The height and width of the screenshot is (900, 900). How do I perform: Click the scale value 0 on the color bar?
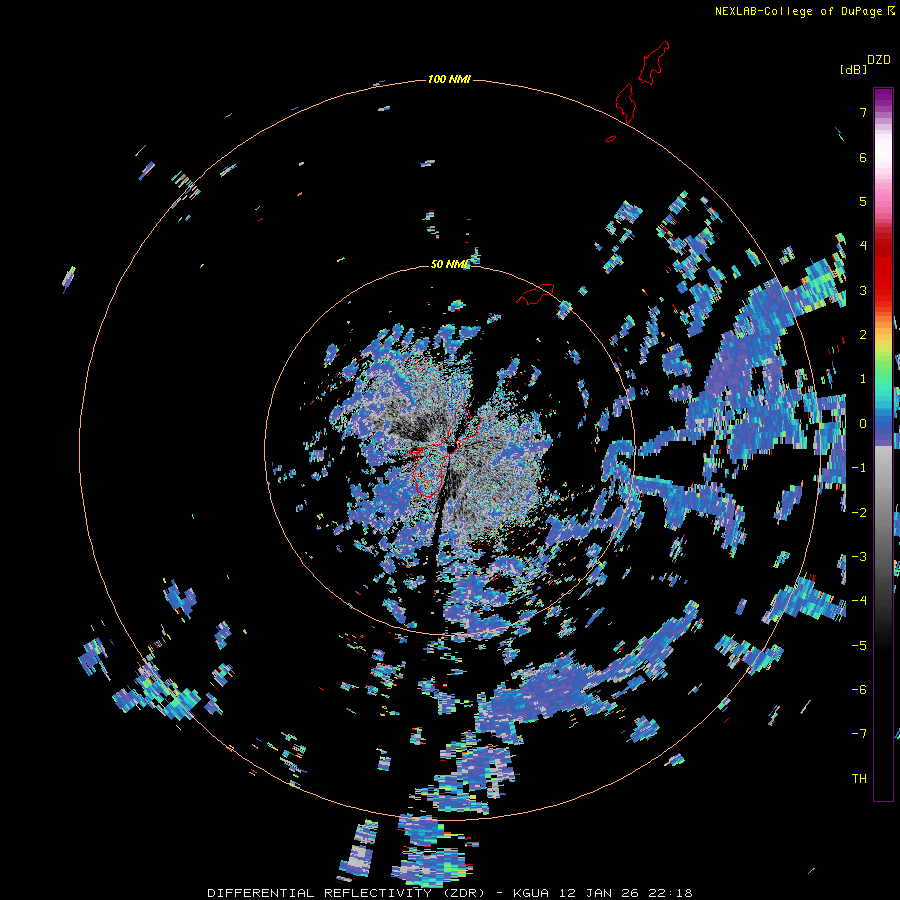(x=863, y=424)
